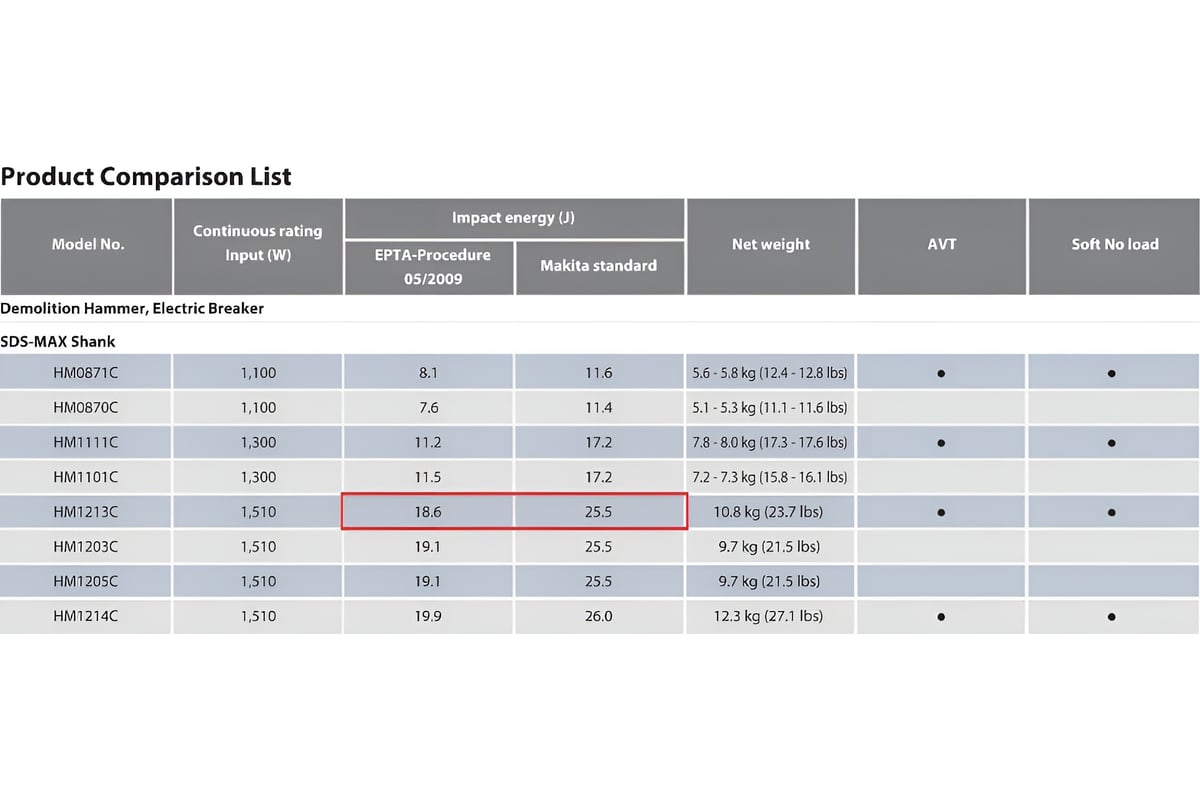Click the 25.5 Makita standard value for HM1213C

click(x=599, y=512)
